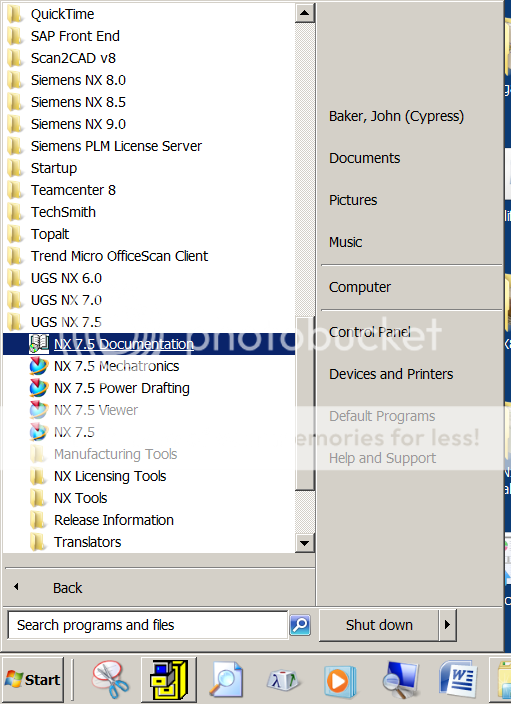The height and width of the screenshot is (704, 511).
Task: Click the Search programs and files box
Action: tap(147, 625)
